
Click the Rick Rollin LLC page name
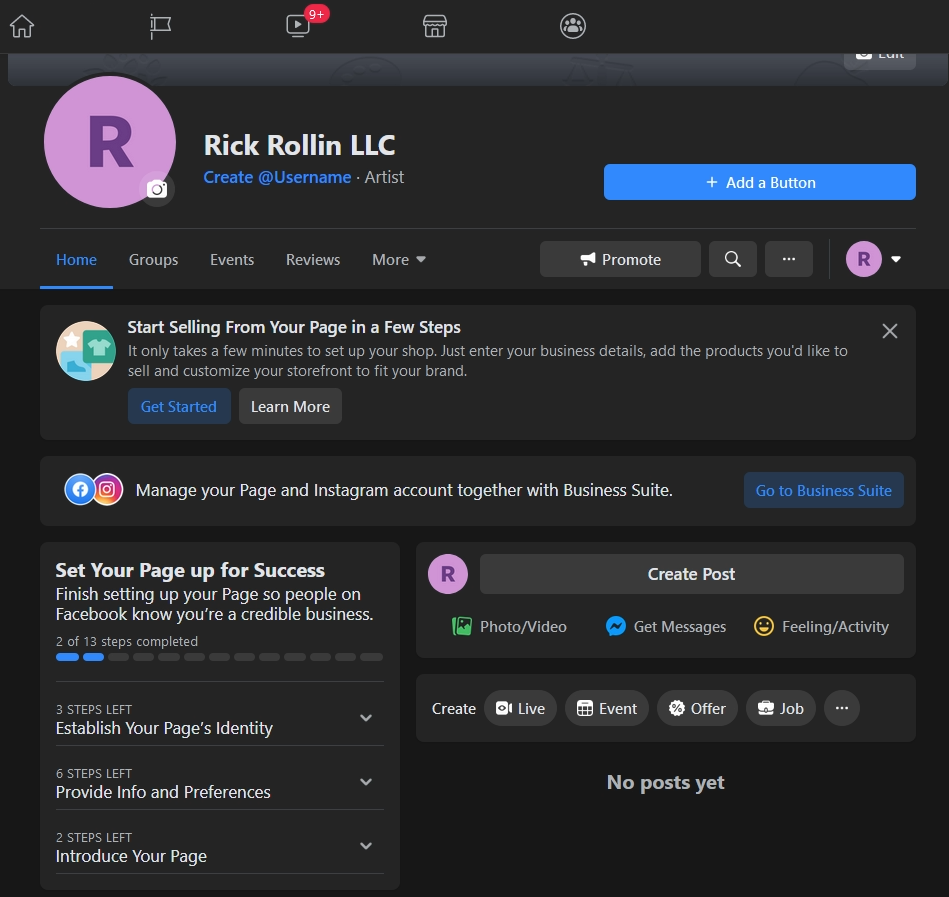tap(300, 145)
